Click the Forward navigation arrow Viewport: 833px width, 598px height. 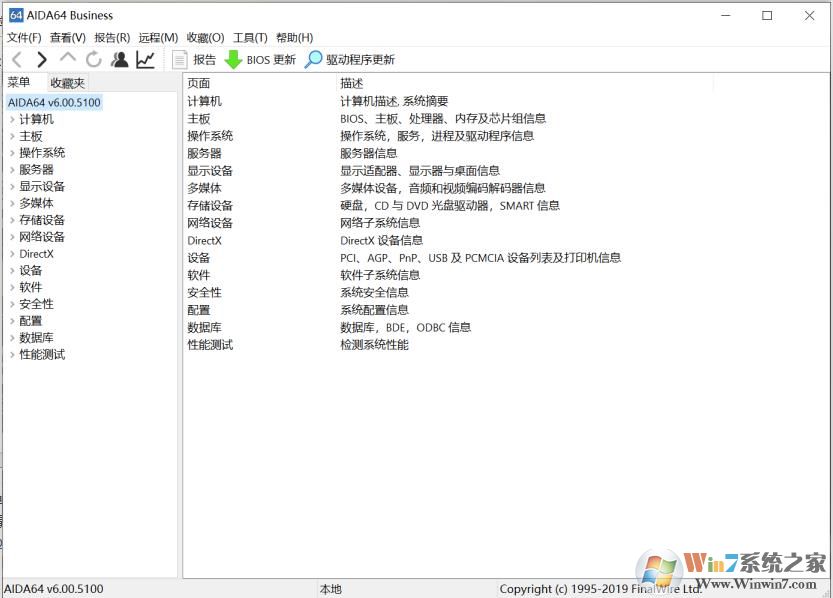[x=42, y=59]
